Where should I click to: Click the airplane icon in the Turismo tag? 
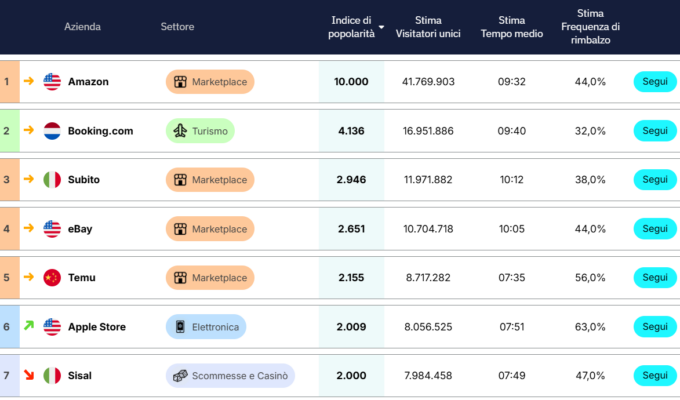point(180,131)
